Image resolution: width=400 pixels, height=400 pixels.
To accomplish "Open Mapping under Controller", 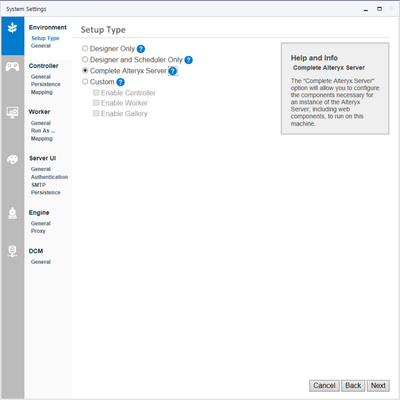I will point(42,92).
